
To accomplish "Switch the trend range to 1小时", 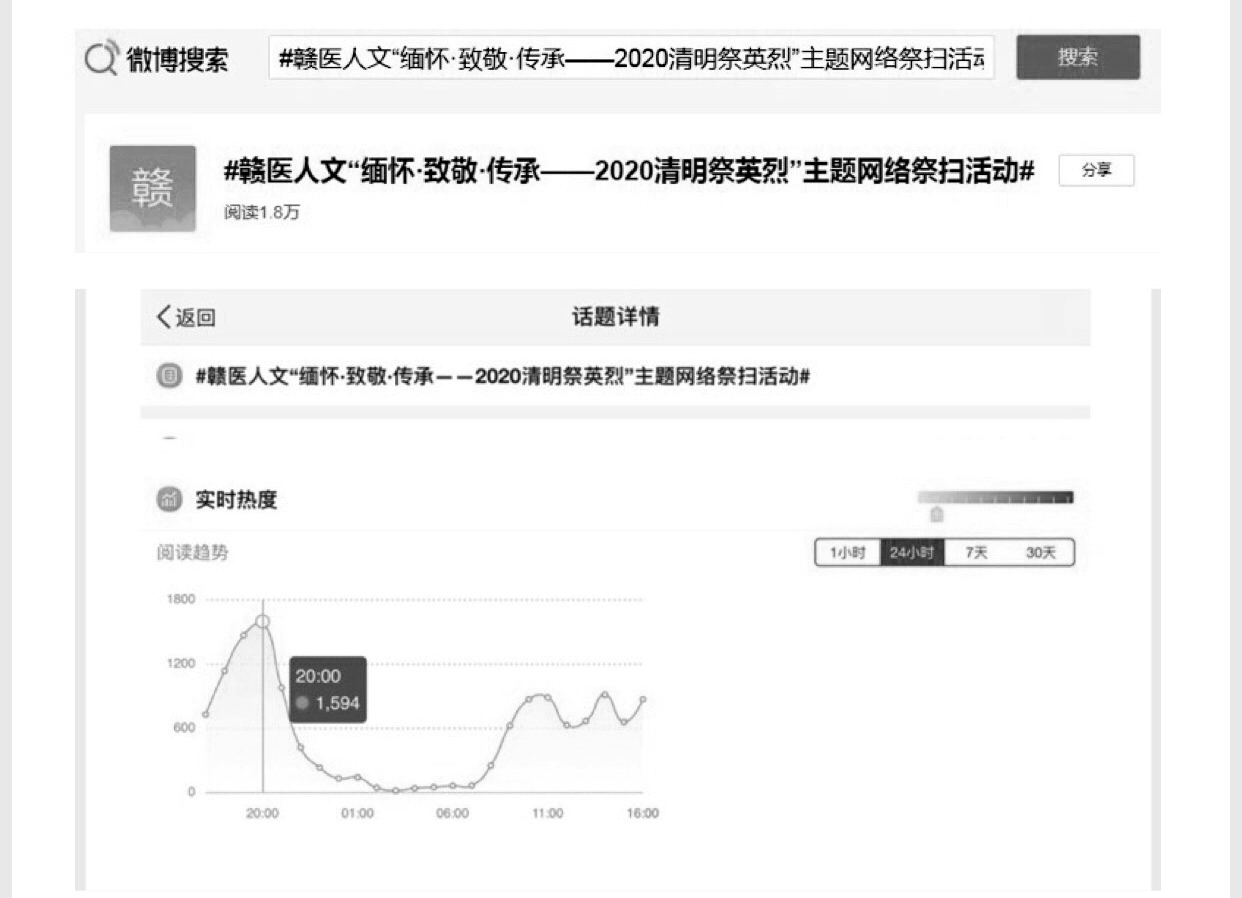I will pos(847,553).
